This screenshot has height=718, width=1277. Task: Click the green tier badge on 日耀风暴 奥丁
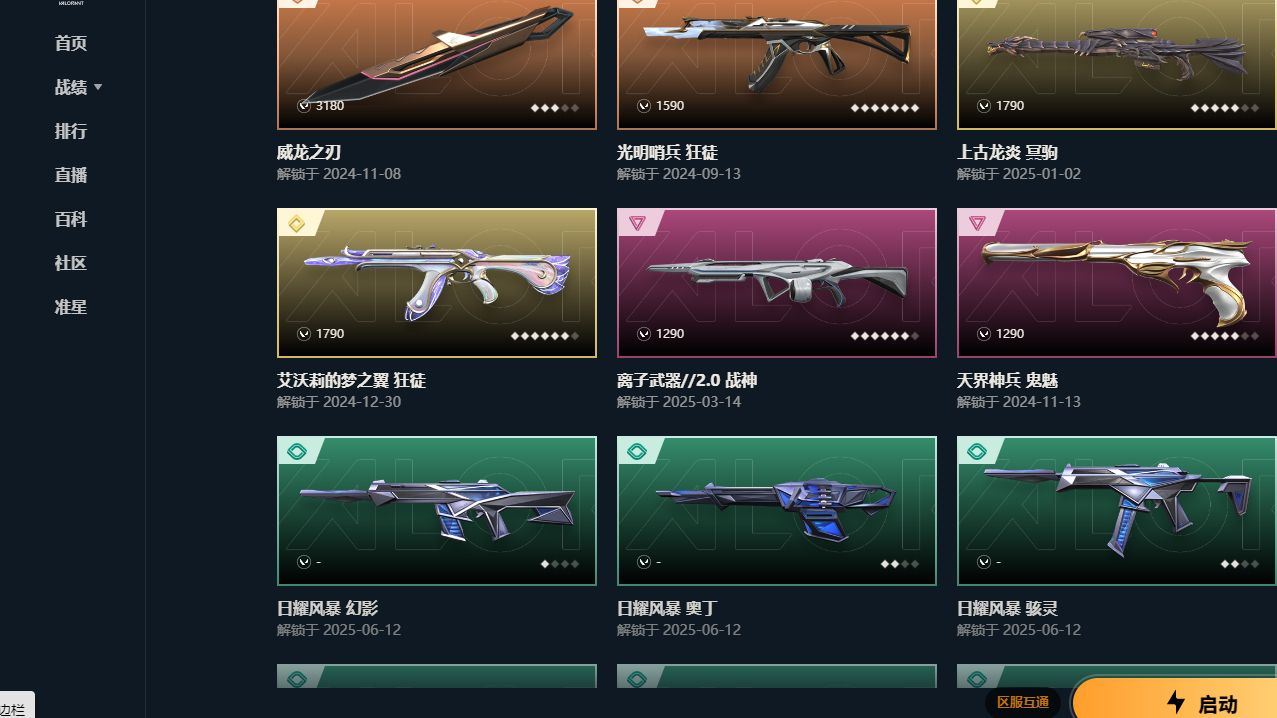[x=637, y=452]
